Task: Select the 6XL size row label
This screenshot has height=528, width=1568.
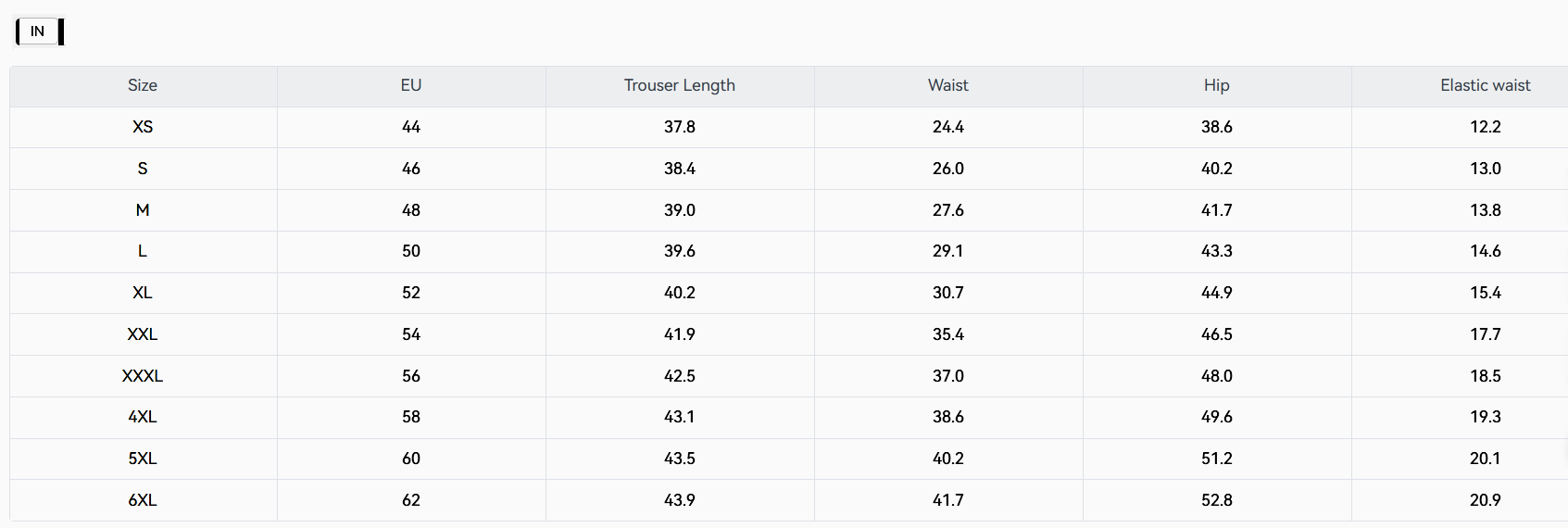Action: (143, 500)
